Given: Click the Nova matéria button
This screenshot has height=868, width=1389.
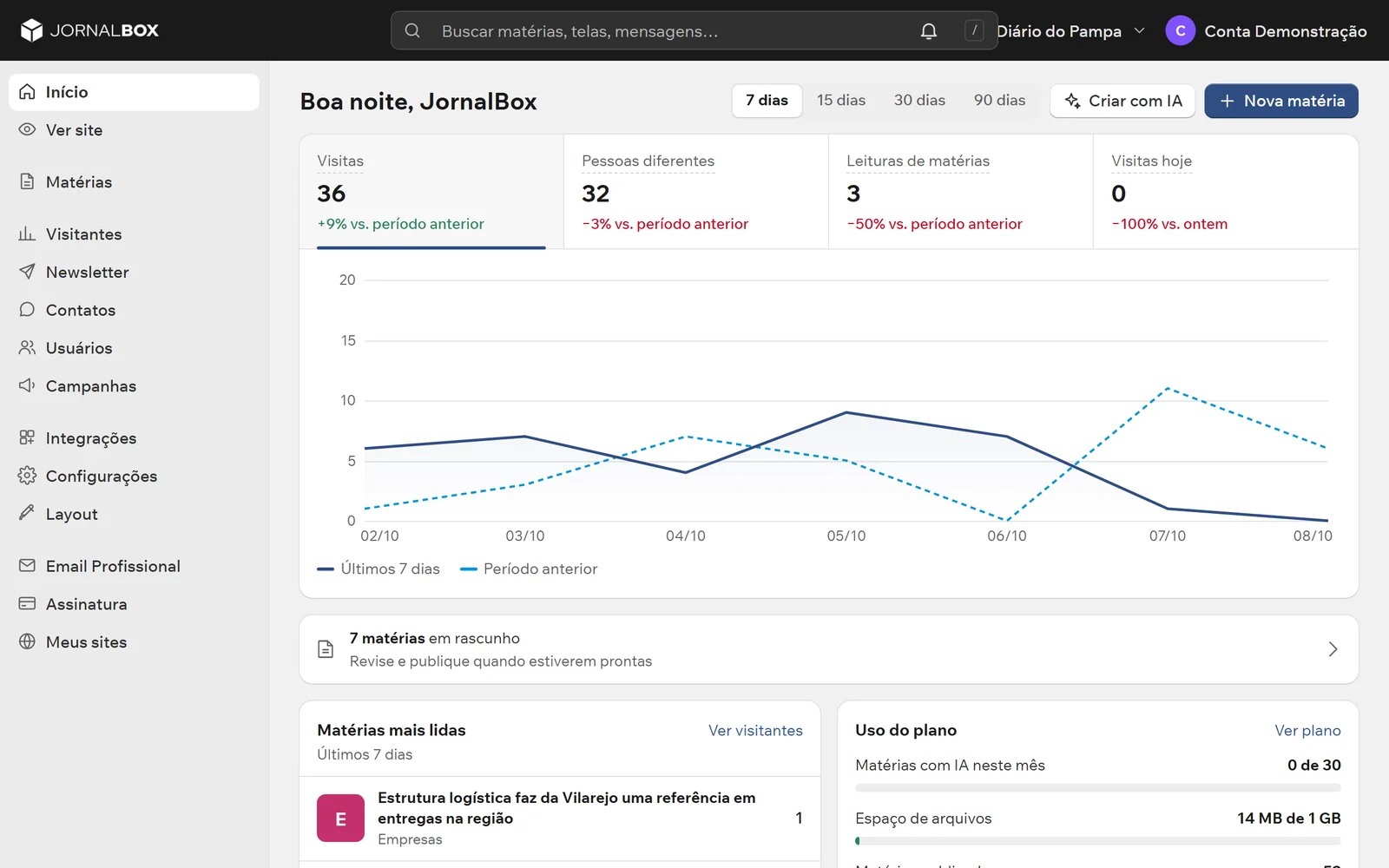Looking at the screenshot, I should tap(1281, 101).
